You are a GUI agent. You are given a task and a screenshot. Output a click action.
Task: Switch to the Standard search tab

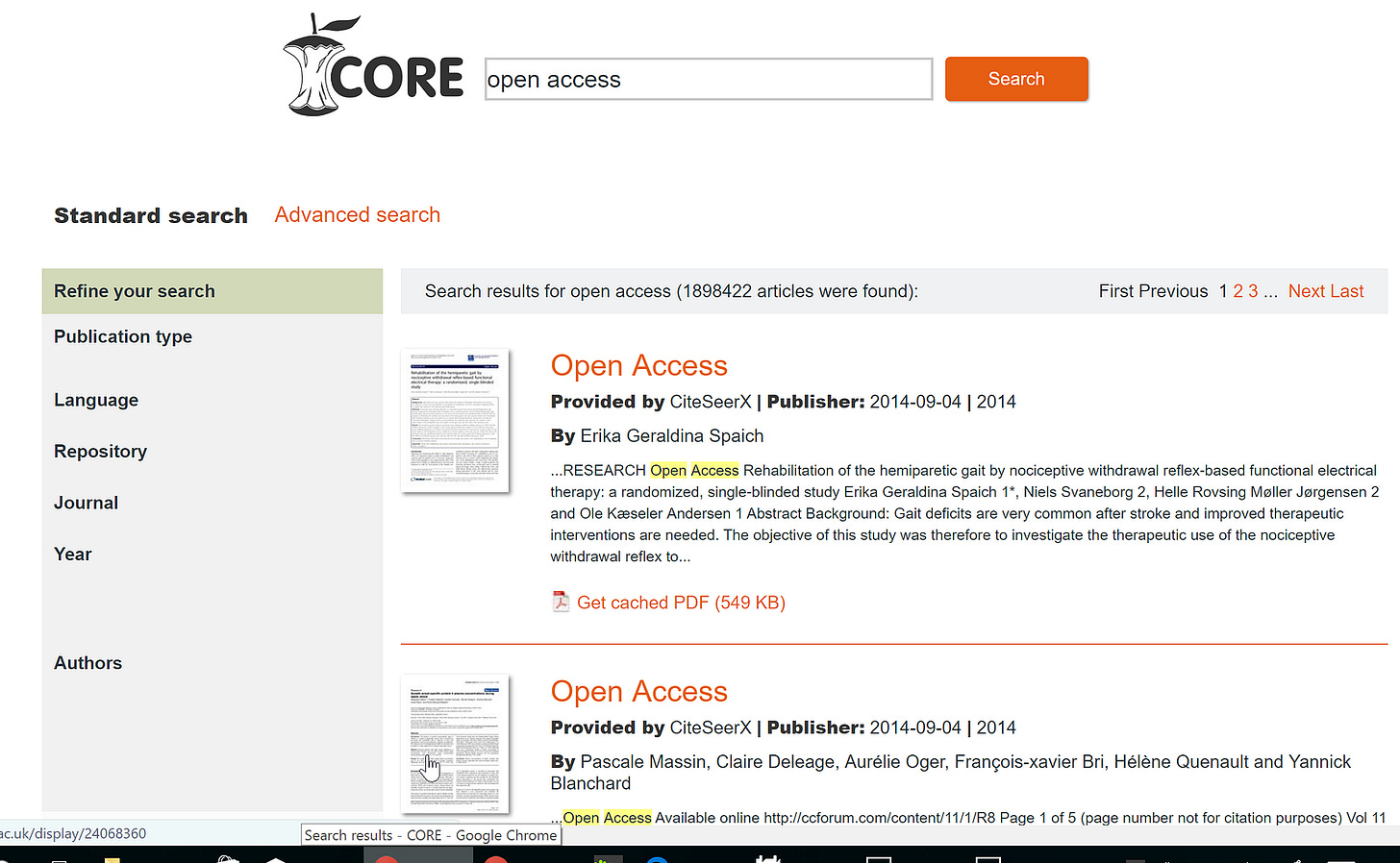[x=151, y=215]
